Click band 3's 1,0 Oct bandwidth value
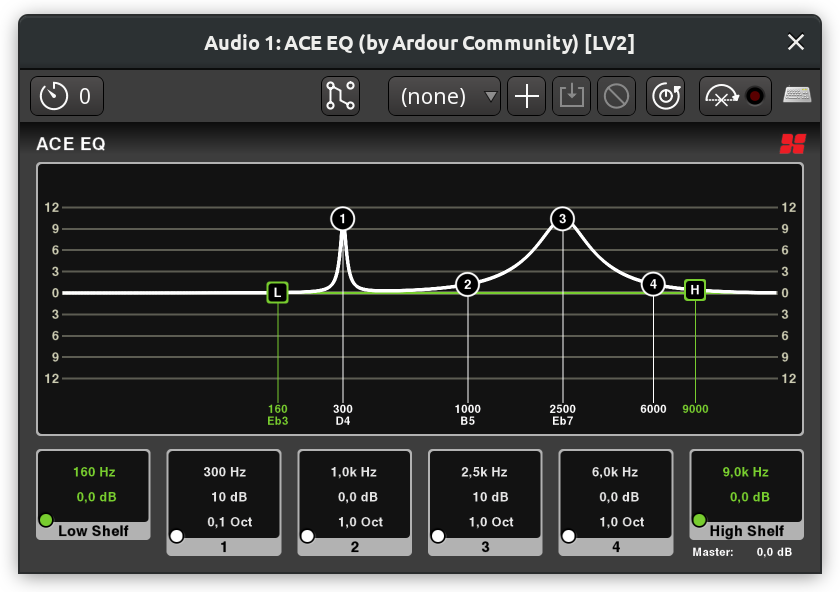Screen dimensions: 840x592 (491, 522)
